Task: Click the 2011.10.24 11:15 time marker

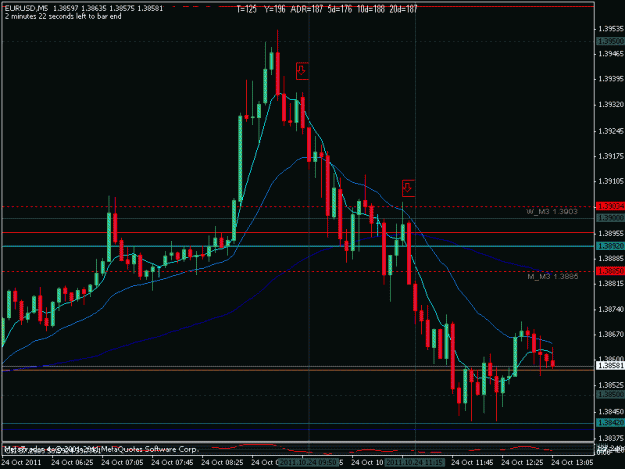Action: tap(415, 463)
